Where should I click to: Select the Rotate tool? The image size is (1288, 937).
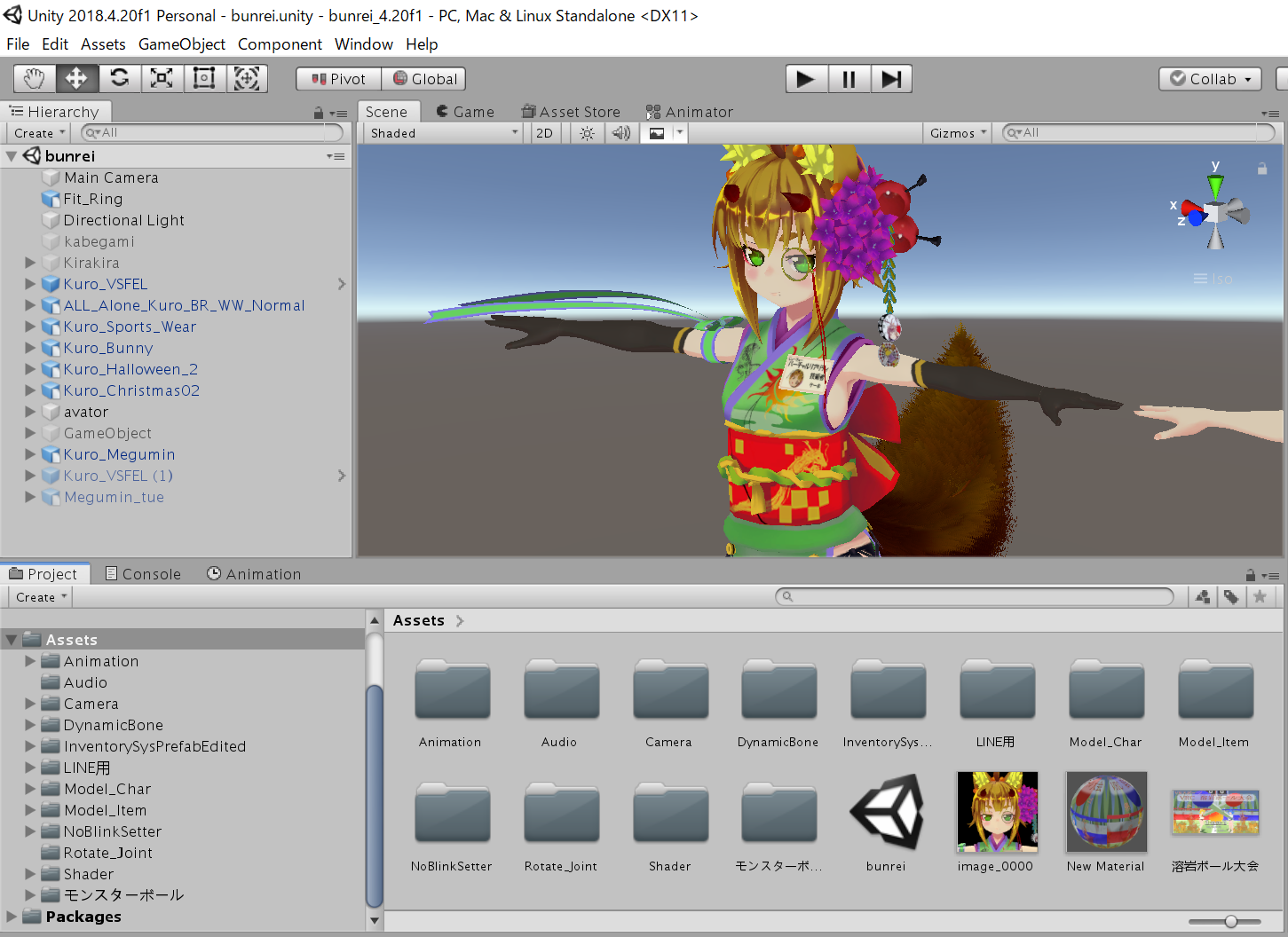[119, 79]
